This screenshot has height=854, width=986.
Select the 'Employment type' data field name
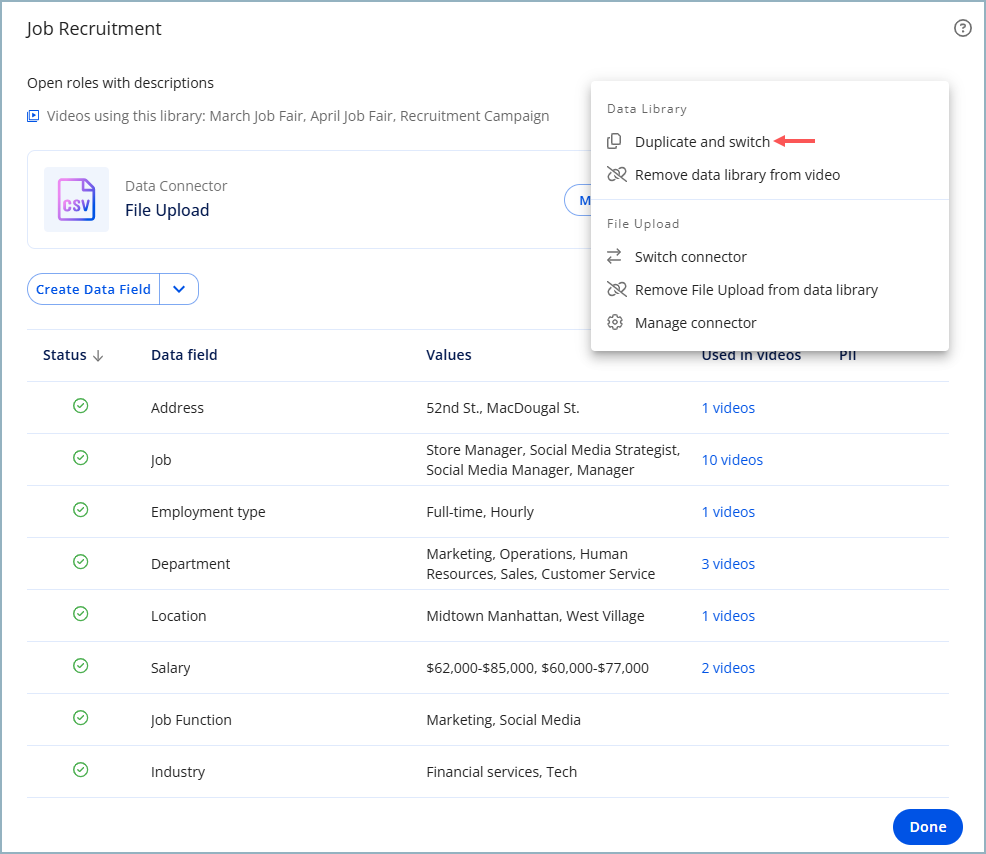pyautogui.click(x=208, y=512)
